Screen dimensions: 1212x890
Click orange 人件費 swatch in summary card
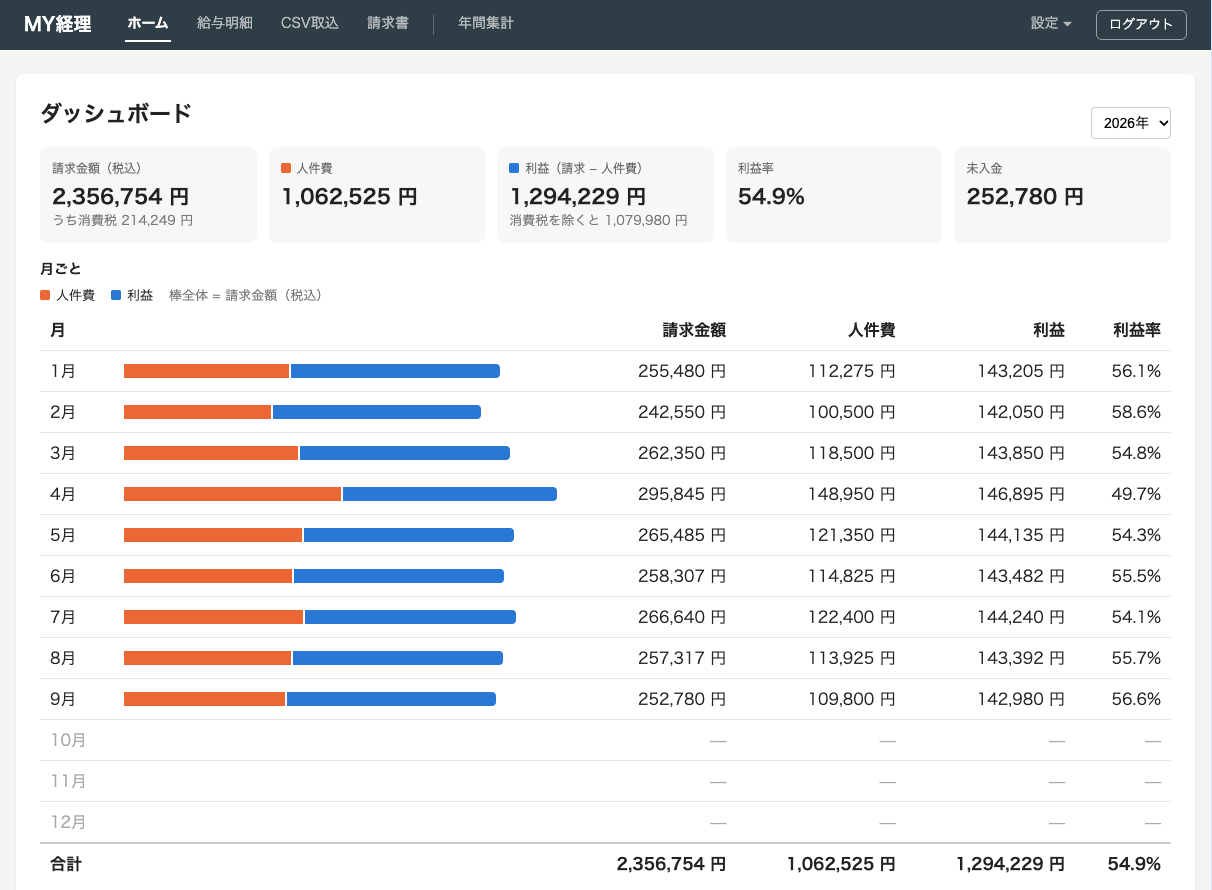pyautogui.click(x=286, y=169)
